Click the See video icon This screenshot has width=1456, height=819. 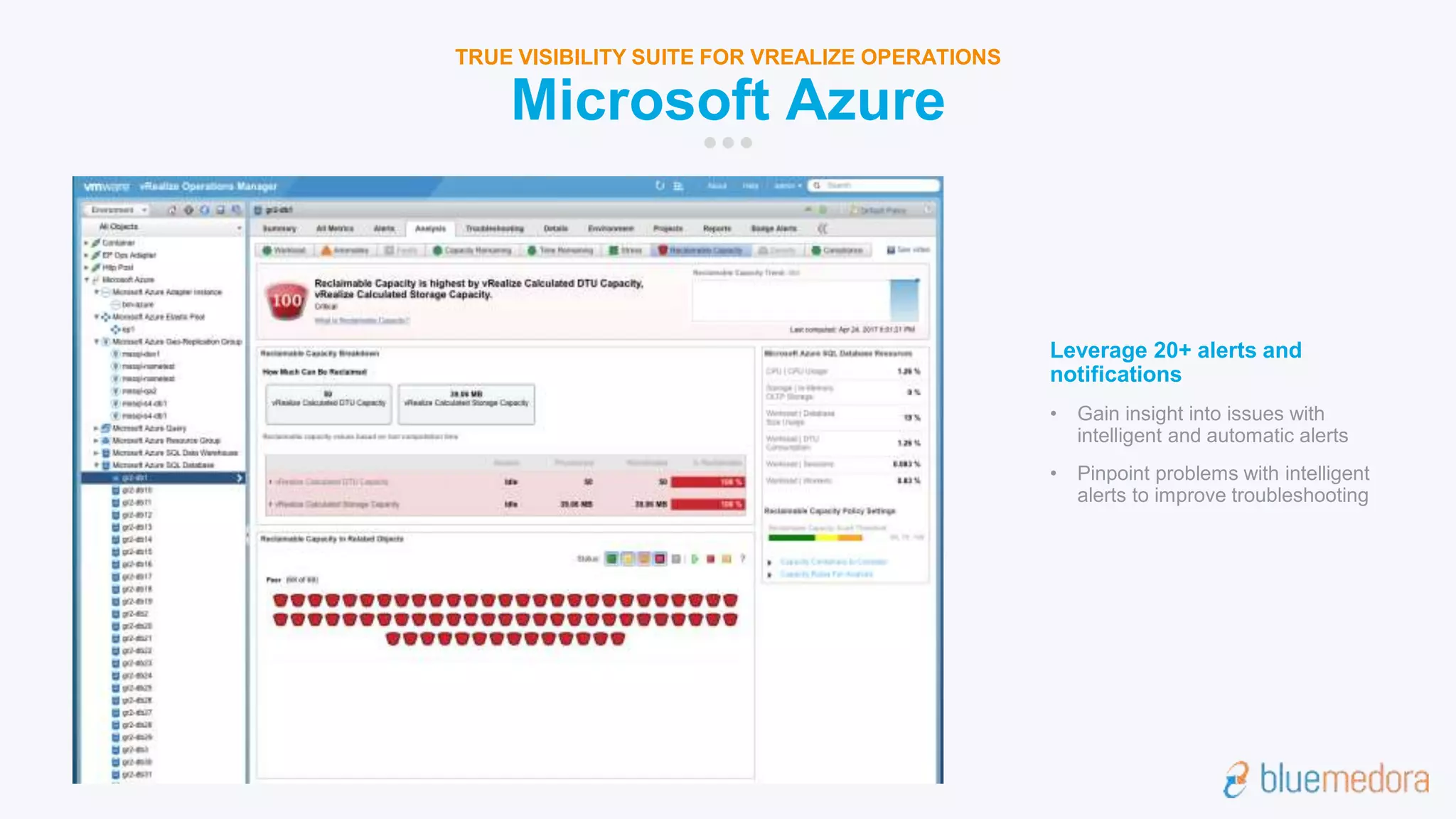891,250
